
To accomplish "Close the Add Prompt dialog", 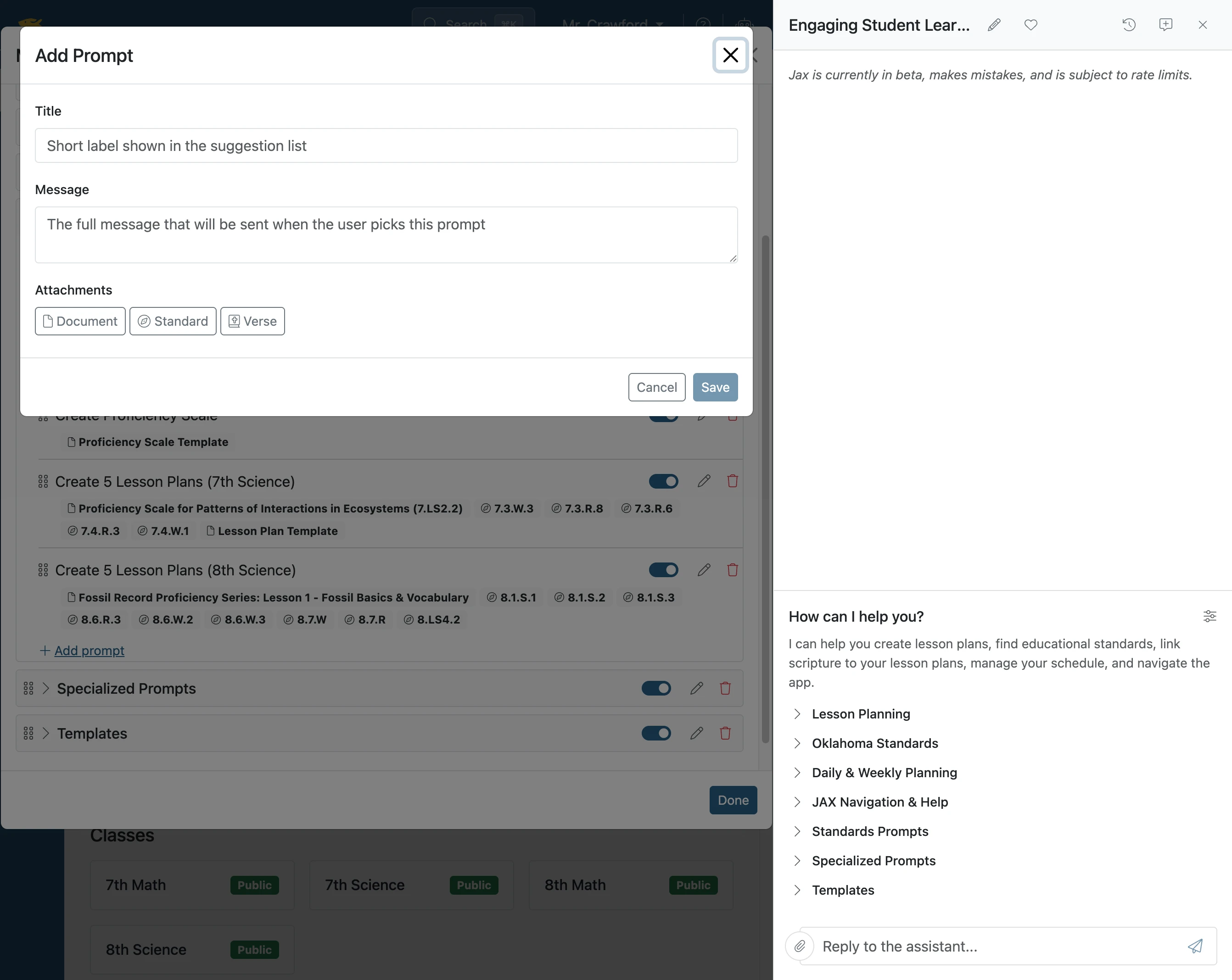I will click(x=730, y=56).
